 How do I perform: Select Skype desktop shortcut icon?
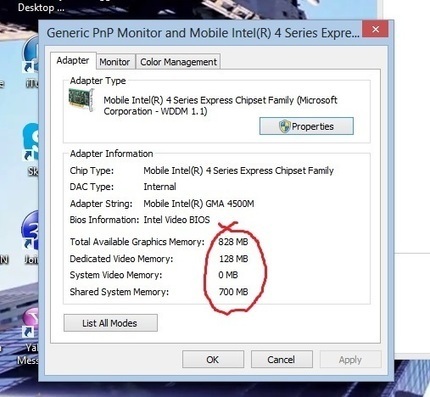click(31, 142)
